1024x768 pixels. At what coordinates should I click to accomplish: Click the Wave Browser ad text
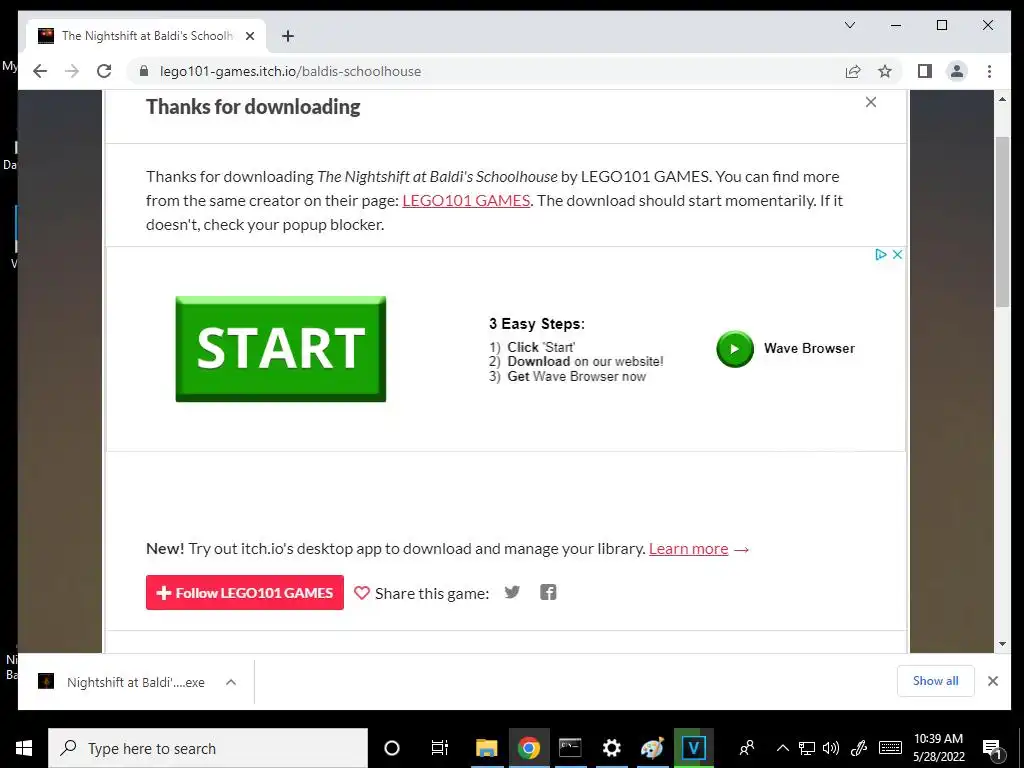[x=809, y=348]
